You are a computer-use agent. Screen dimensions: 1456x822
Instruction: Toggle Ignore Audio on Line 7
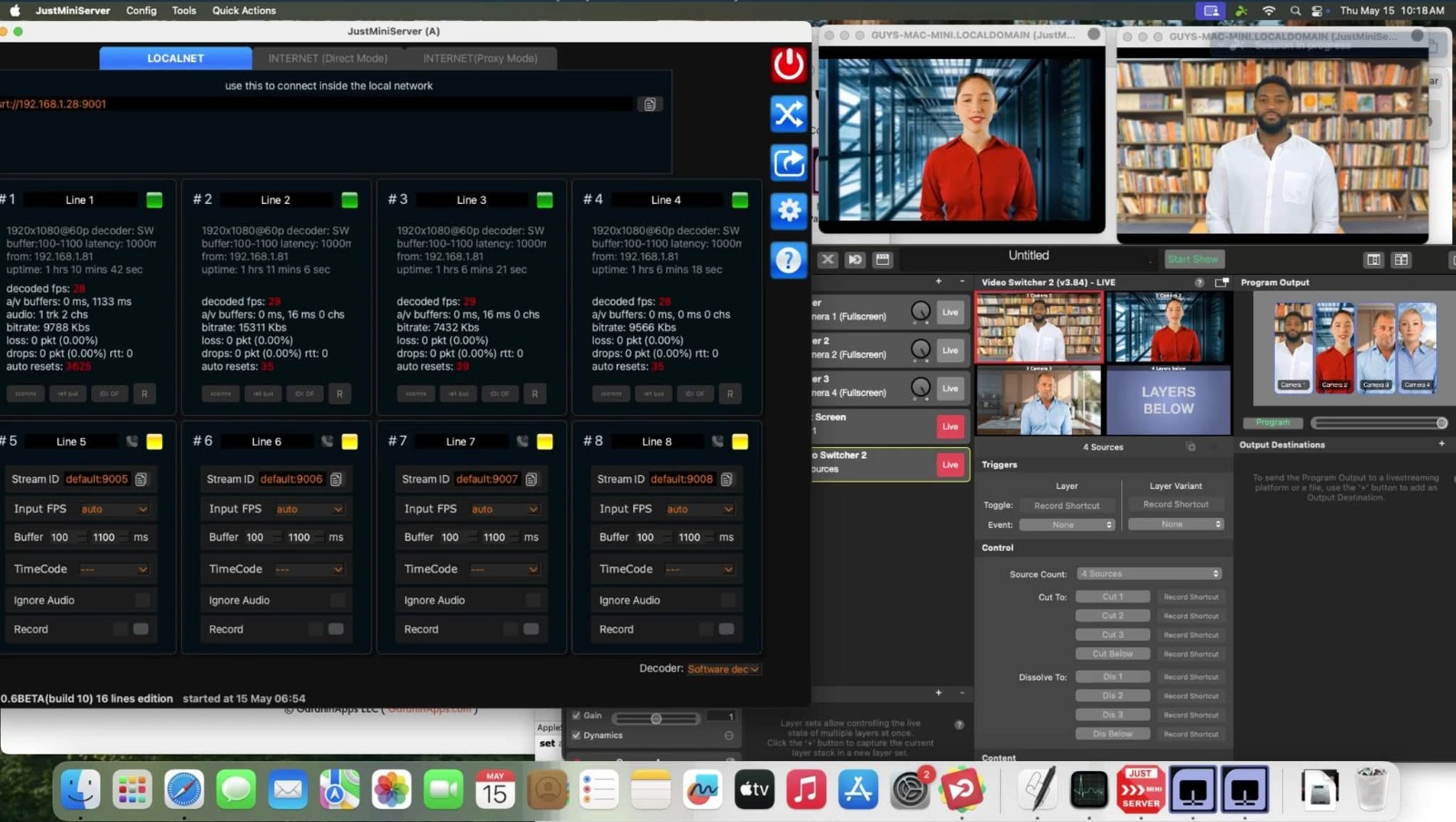(532, 600)
